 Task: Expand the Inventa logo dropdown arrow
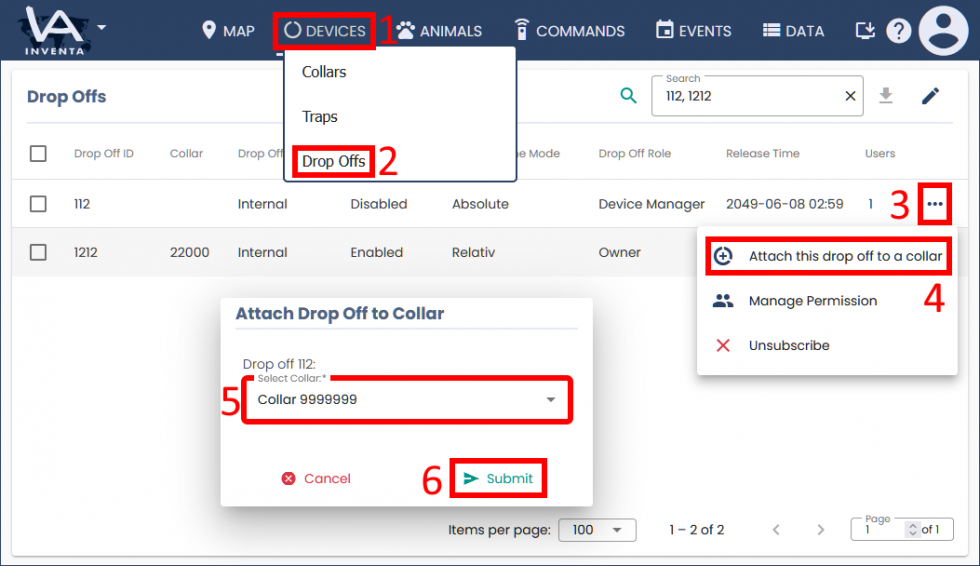[x=101, y=27]
